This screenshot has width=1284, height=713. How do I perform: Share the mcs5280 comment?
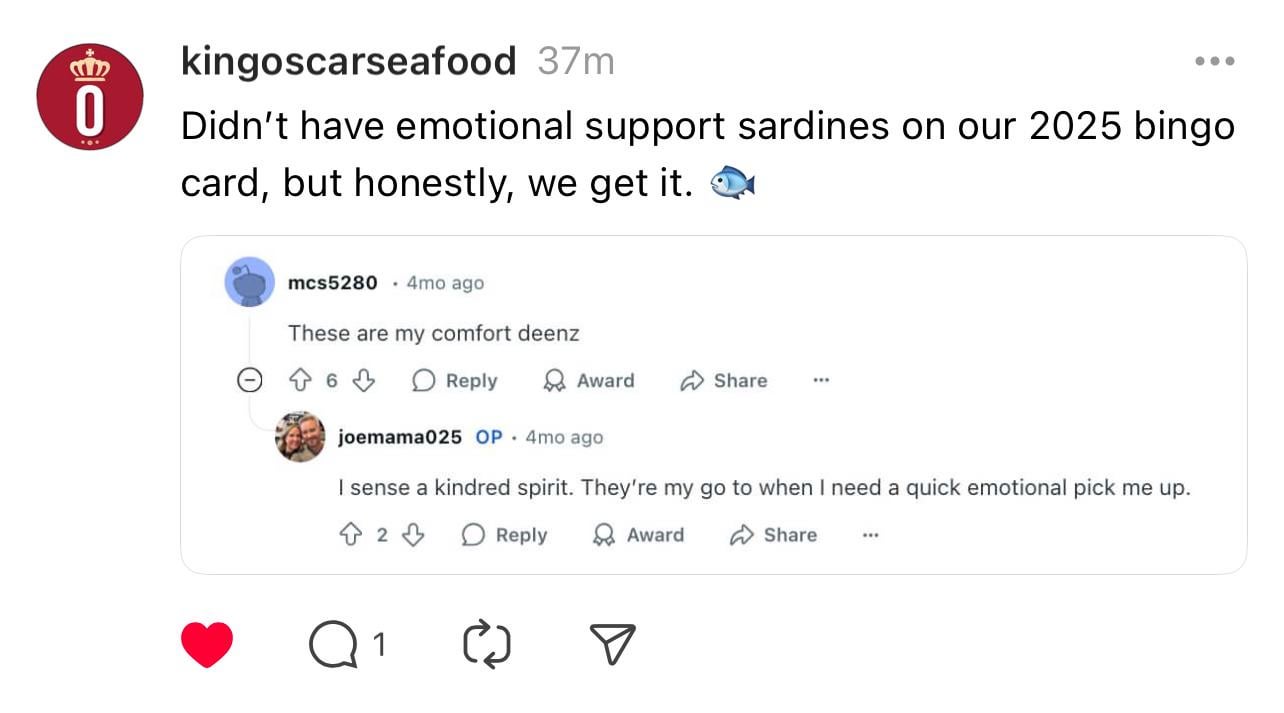click(x=723, y=380)
